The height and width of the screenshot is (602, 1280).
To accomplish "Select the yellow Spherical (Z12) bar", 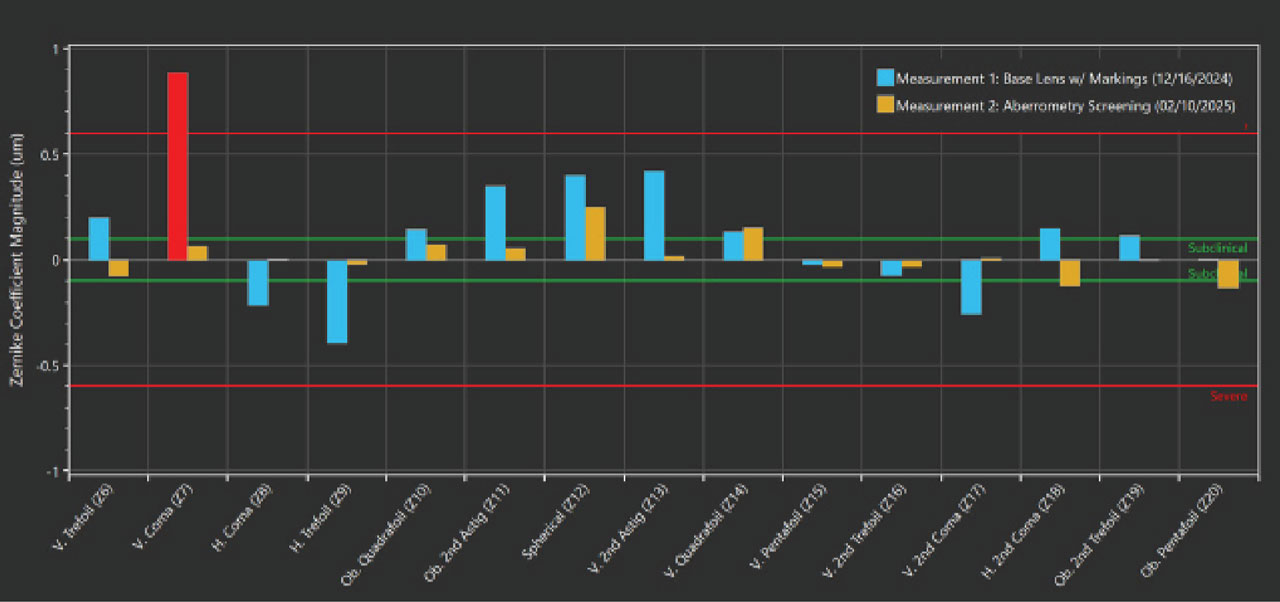I will (x=595, y=233).
